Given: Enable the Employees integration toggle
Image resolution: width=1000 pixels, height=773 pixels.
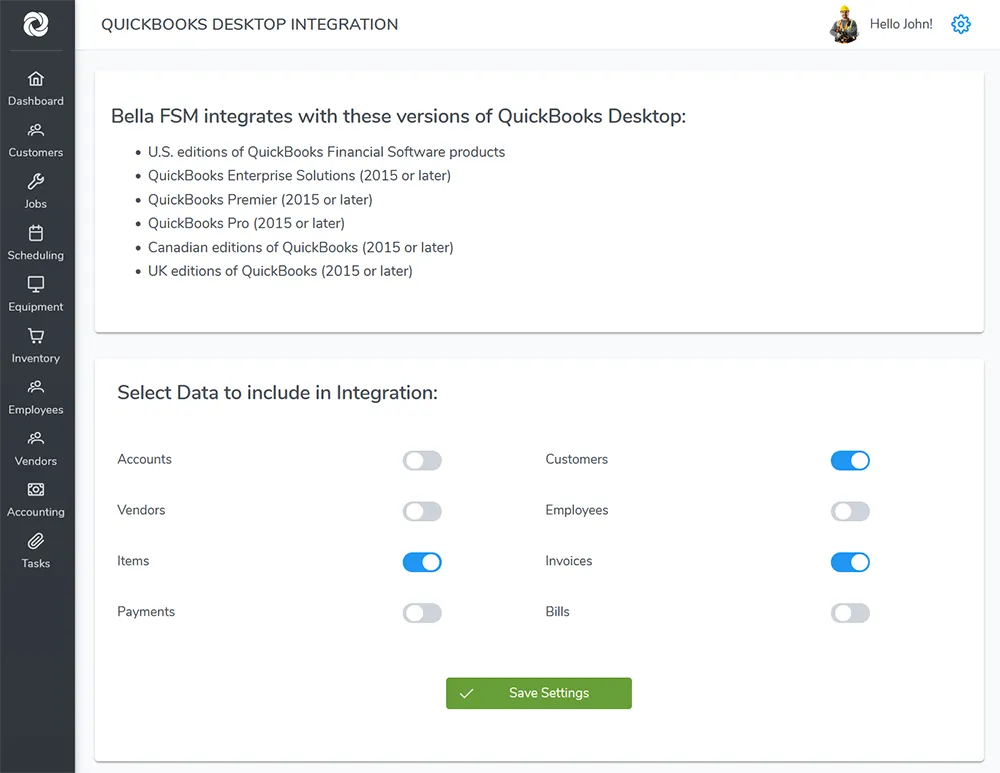Looking at the screenshot, I should [849, 512].
